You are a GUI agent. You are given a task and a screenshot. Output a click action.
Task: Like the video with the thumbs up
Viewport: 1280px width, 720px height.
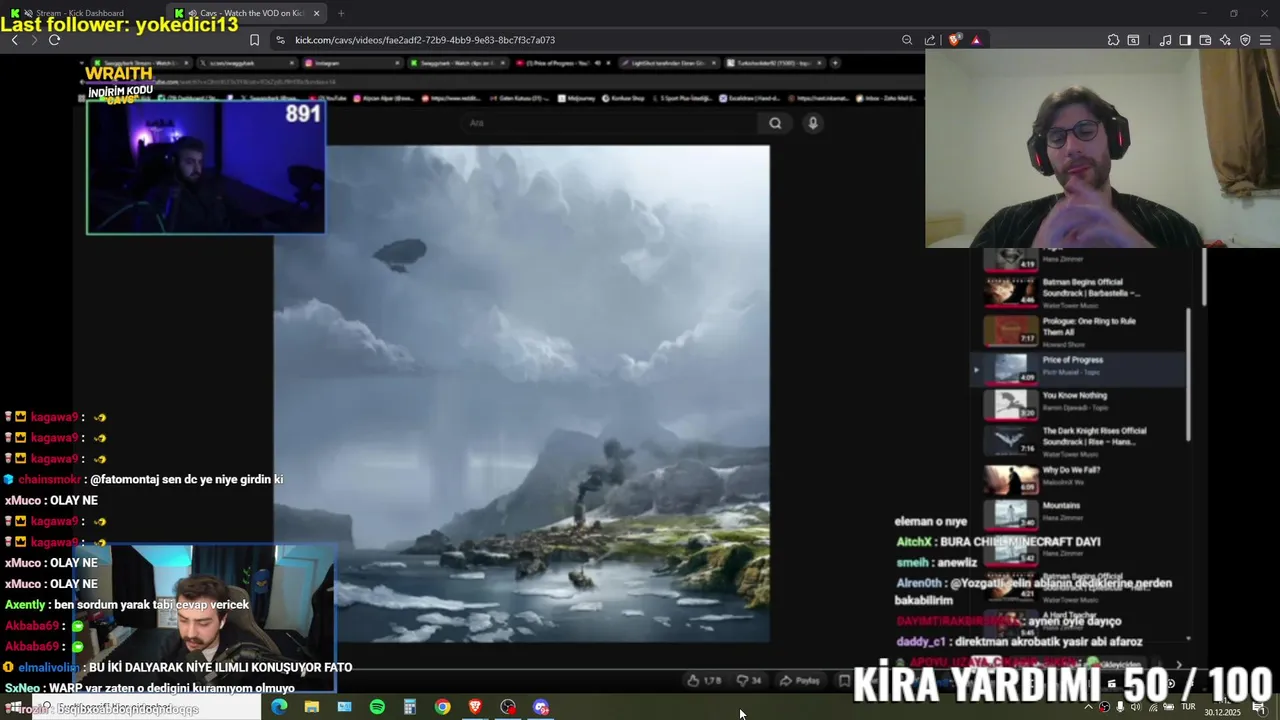[704, 680]
